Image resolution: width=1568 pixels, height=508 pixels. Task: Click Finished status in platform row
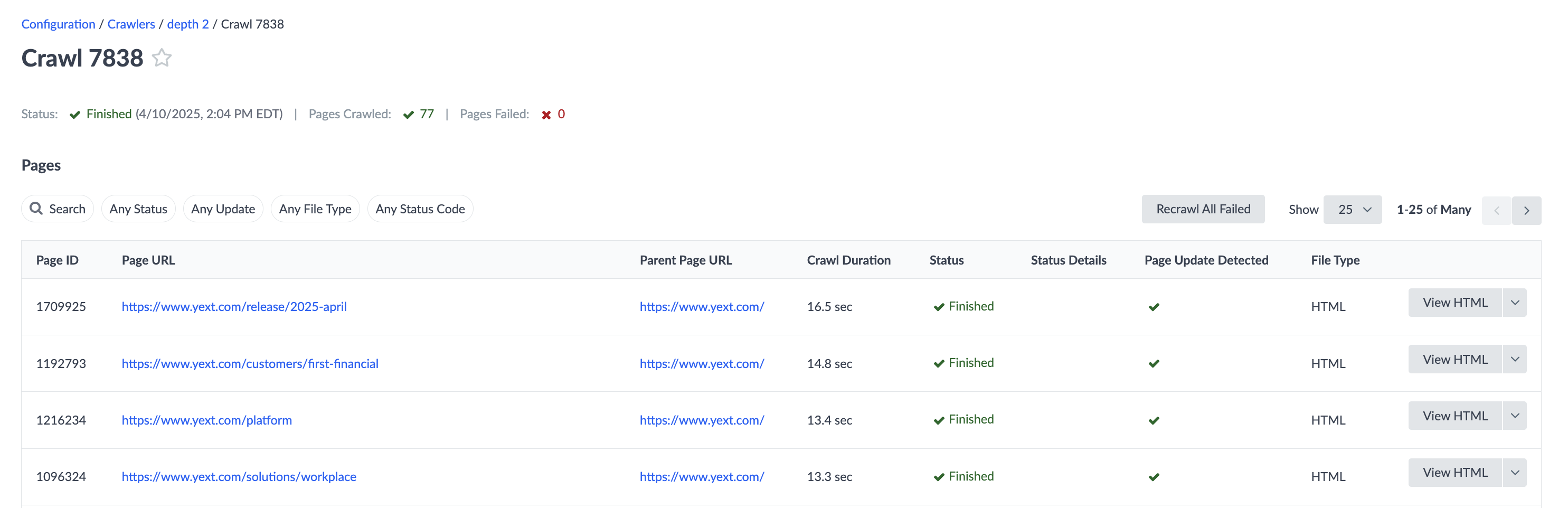(964, 420)
